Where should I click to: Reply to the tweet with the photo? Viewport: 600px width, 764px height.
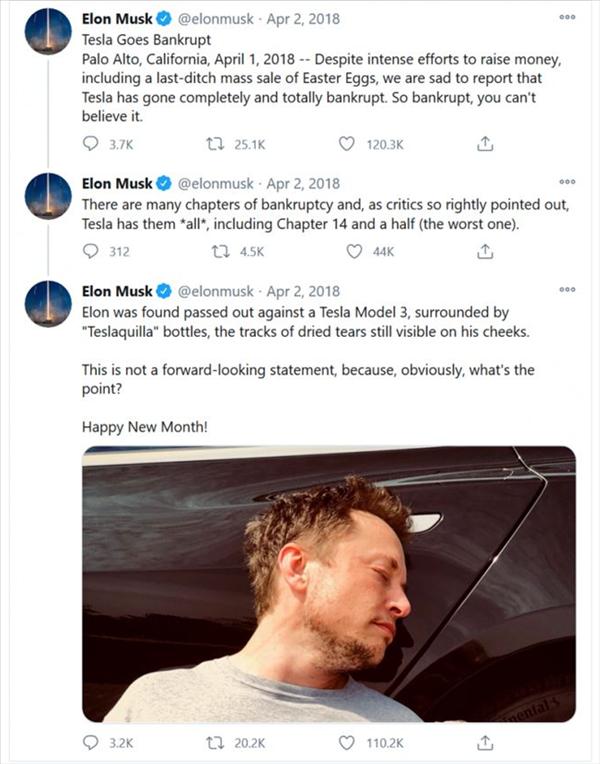click(91, 743)
